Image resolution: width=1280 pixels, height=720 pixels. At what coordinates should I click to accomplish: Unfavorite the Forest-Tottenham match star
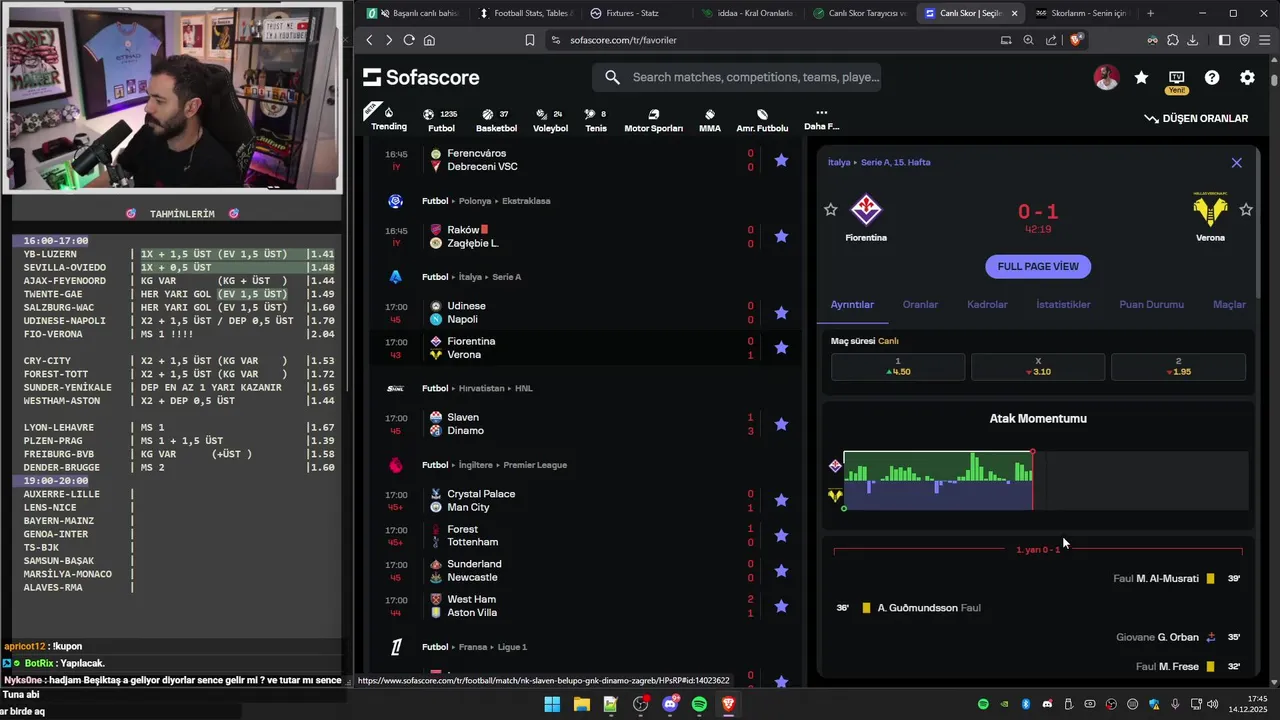(x=781, y=536)
